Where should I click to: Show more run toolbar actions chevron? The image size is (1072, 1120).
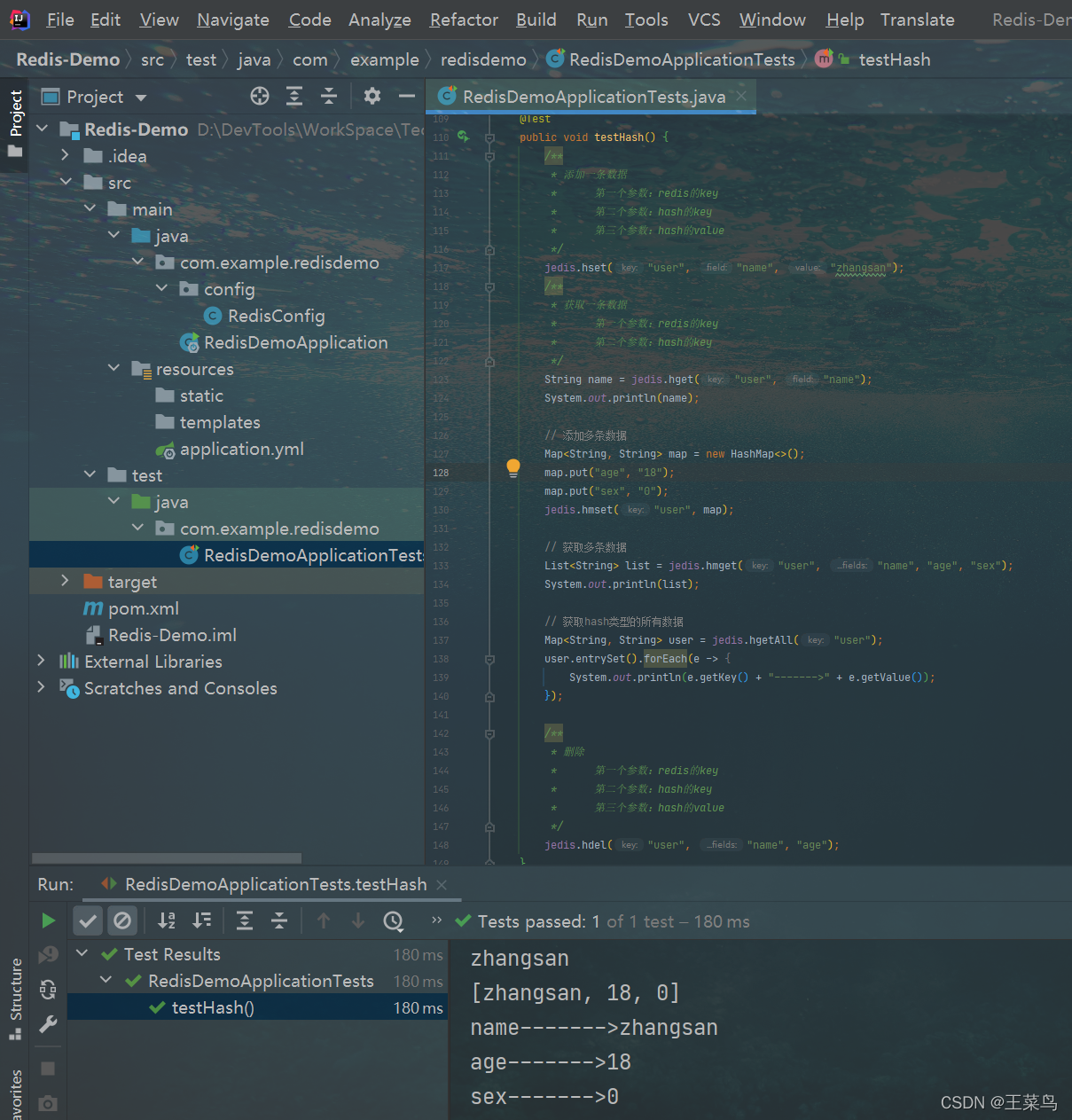point(436,920)
